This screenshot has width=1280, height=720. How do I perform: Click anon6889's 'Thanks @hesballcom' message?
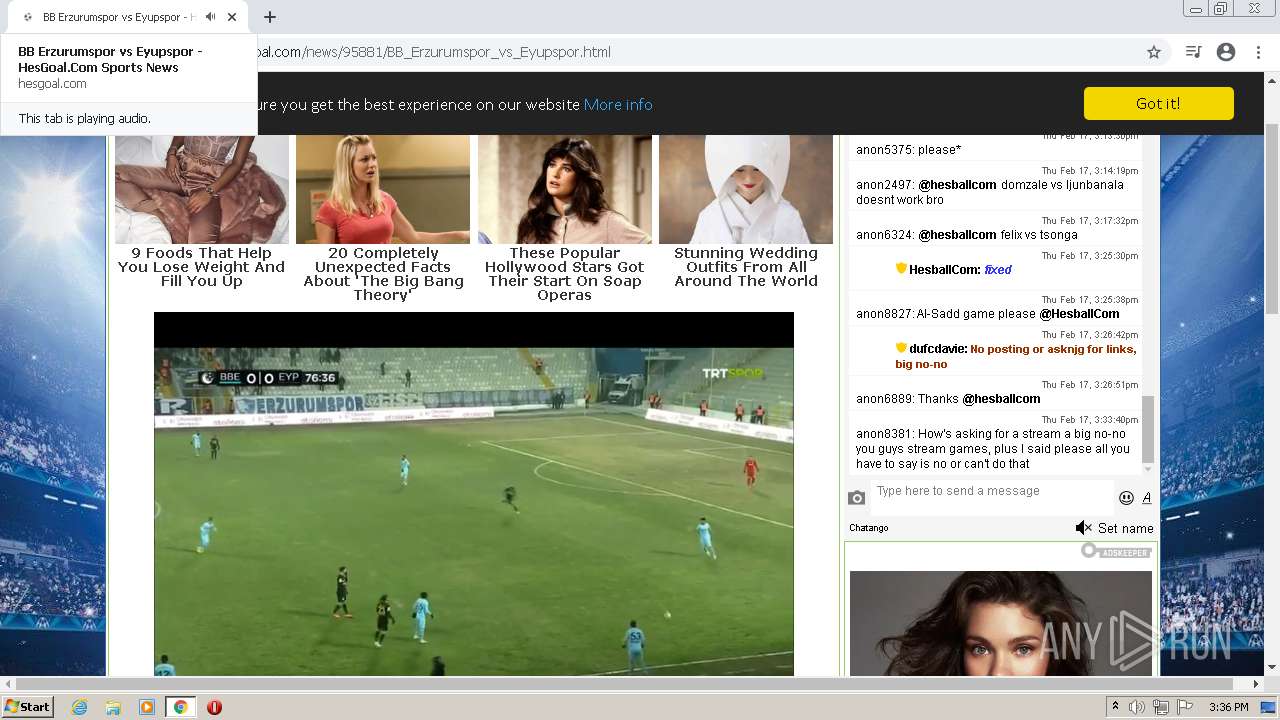click(948, 399)
